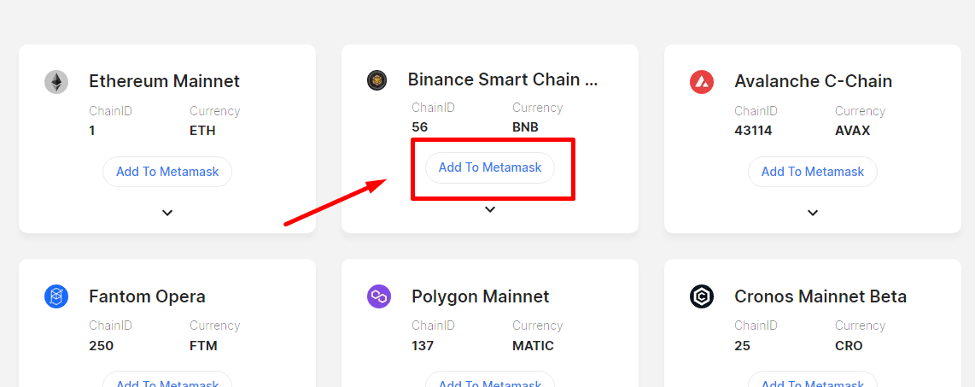The image size is (977, 387).
Task: Click the Fantom Opera chain ID 250
Action: click(101, 345)
